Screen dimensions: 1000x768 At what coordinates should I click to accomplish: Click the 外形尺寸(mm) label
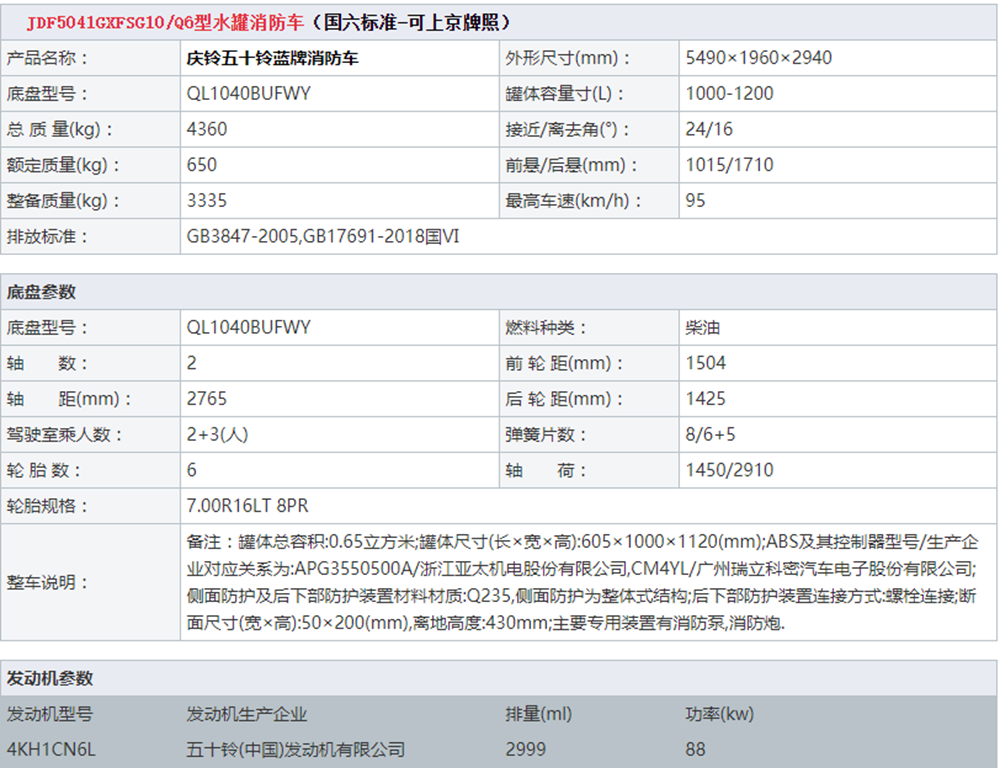pyautogui.click(x=568, y=59)
